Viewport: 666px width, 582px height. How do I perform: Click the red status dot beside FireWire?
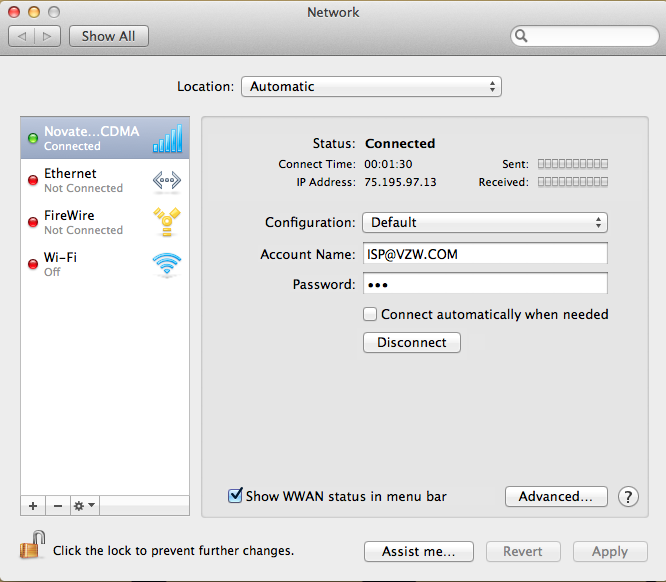(x=33, y=222)
